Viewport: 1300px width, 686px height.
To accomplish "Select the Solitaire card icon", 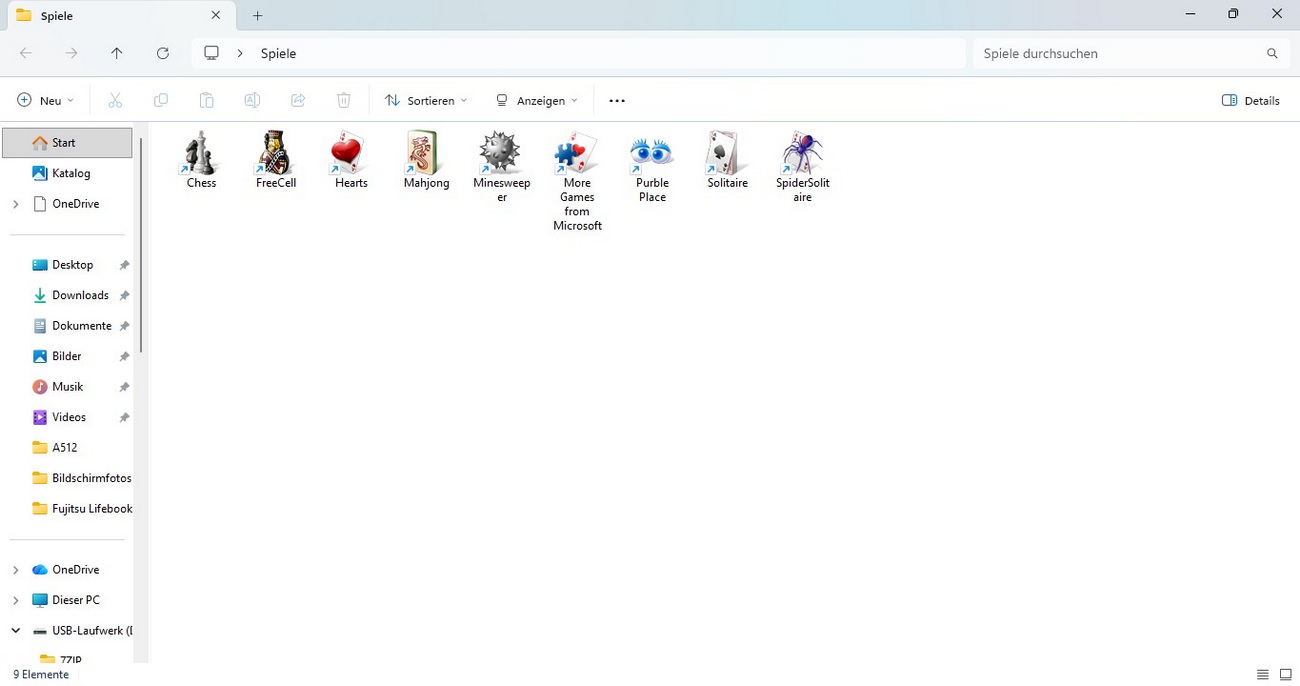I will 727,154.
